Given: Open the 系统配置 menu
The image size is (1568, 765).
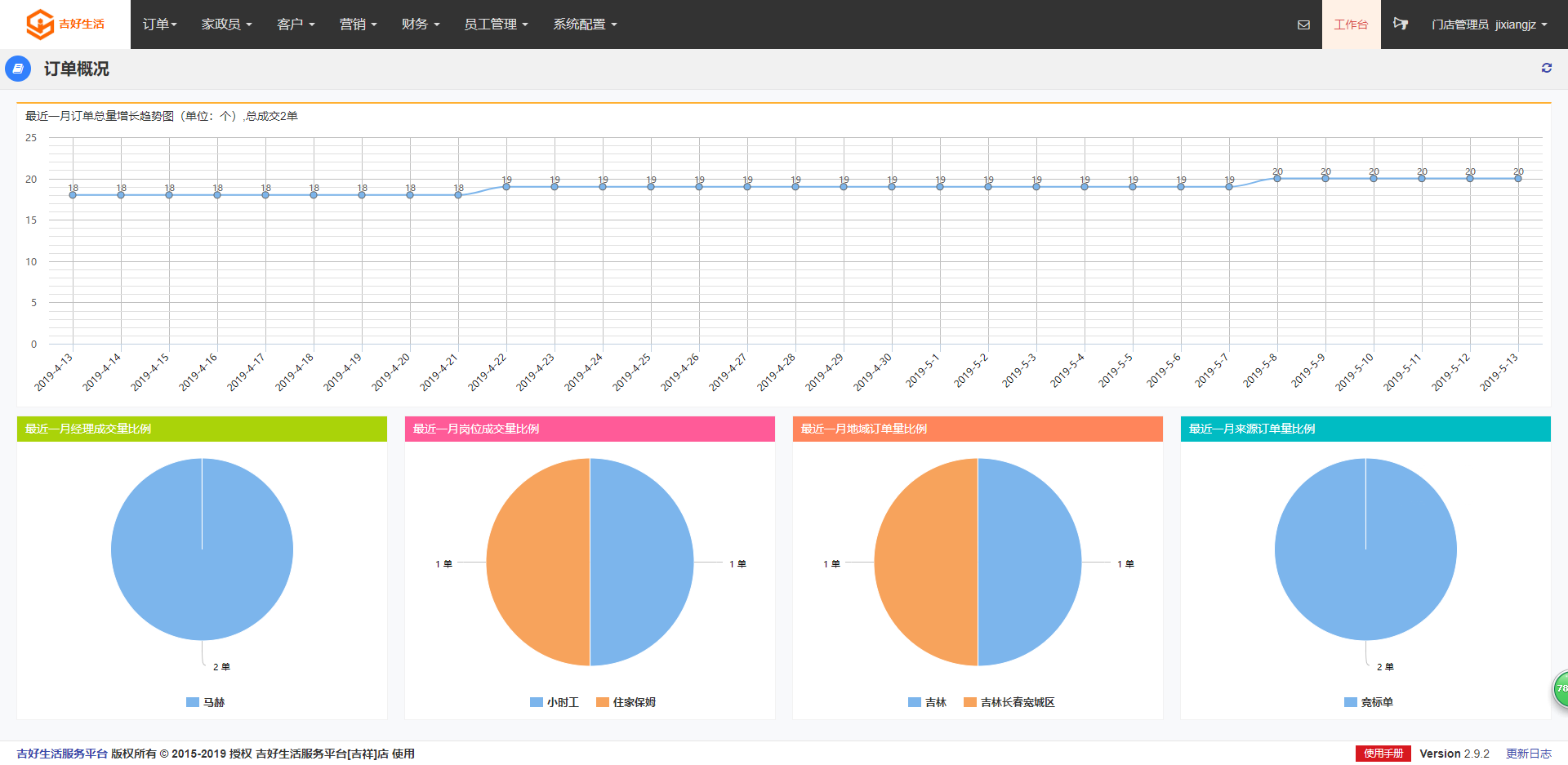Looking at the screenshot, I should 585,24.
